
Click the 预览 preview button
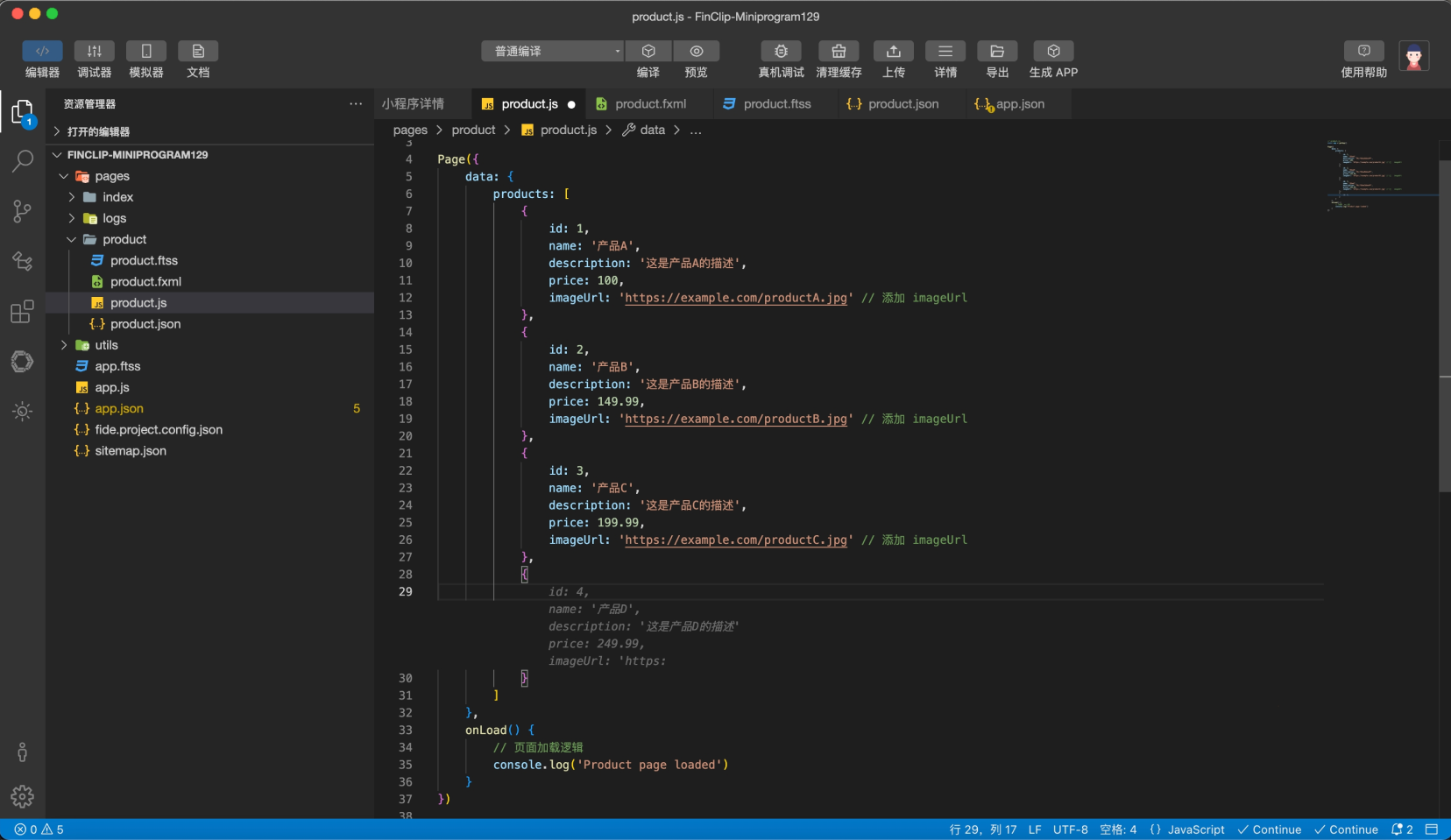(696, 52)
